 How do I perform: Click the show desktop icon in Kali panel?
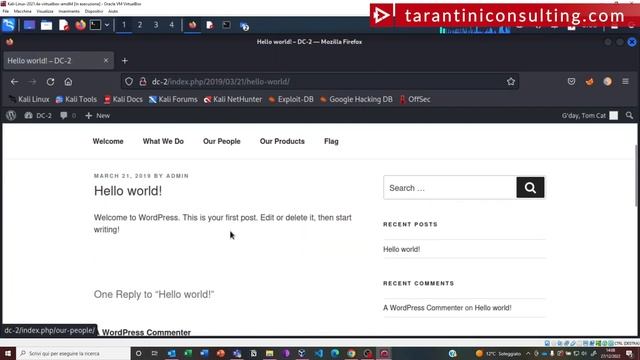coord(29,25)
